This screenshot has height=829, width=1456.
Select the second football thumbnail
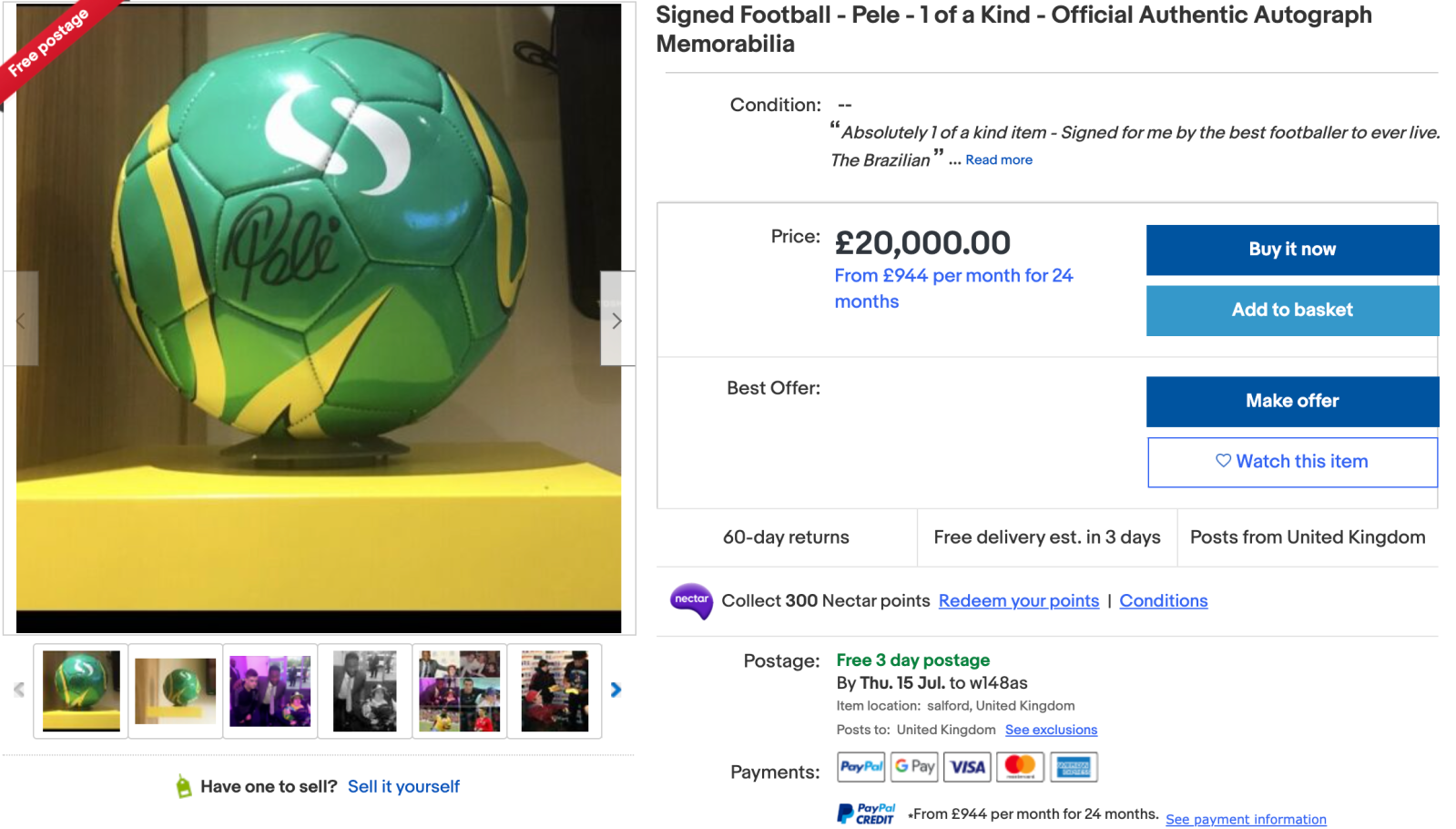click(x=176, y=691)
